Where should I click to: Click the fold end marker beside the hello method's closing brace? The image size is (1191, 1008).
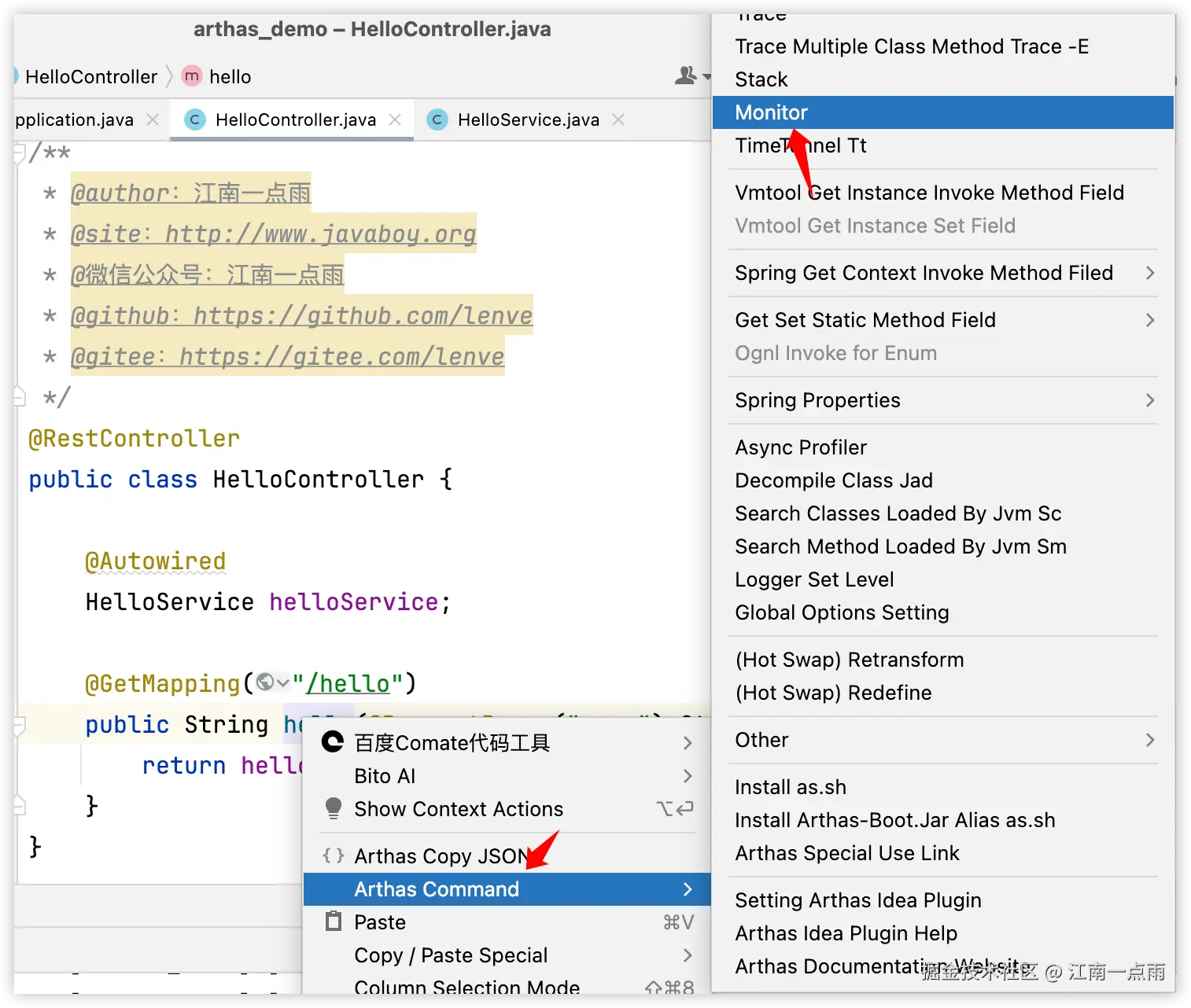point(20,805)
